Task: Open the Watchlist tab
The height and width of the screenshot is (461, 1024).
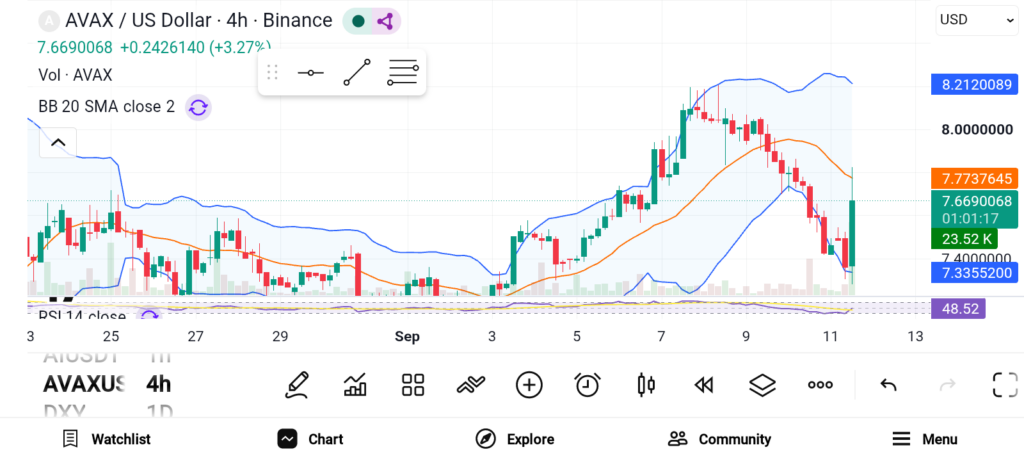Action: pos(106,439)
